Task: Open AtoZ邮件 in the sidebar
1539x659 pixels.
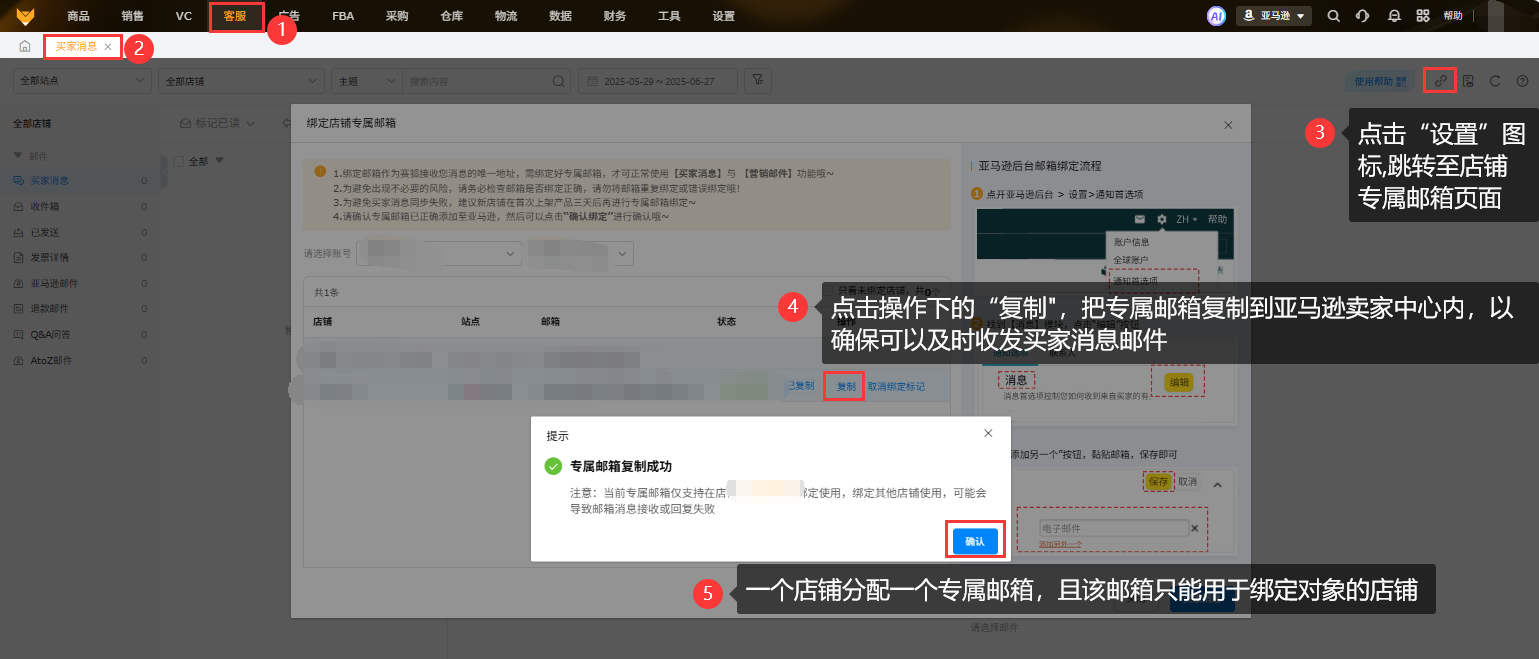Action: click(x=79, y=360)
